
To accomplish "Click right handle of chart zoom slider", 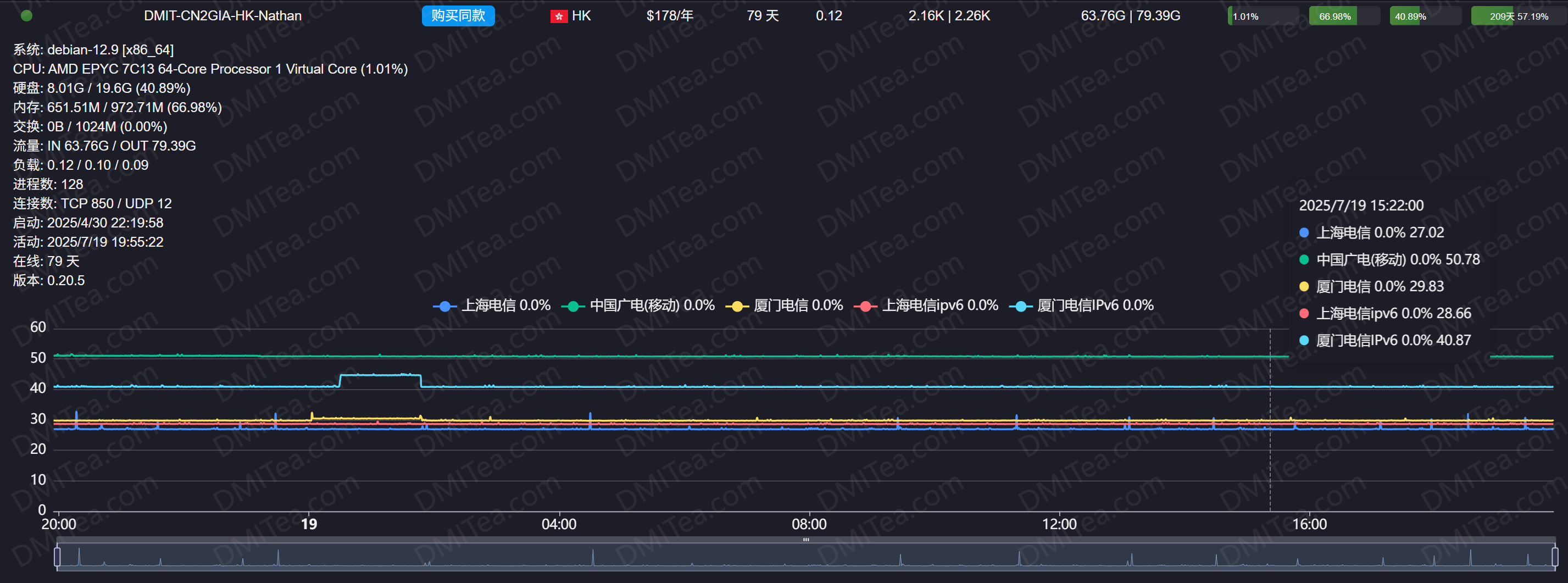I will click(x=1555, y=557).
